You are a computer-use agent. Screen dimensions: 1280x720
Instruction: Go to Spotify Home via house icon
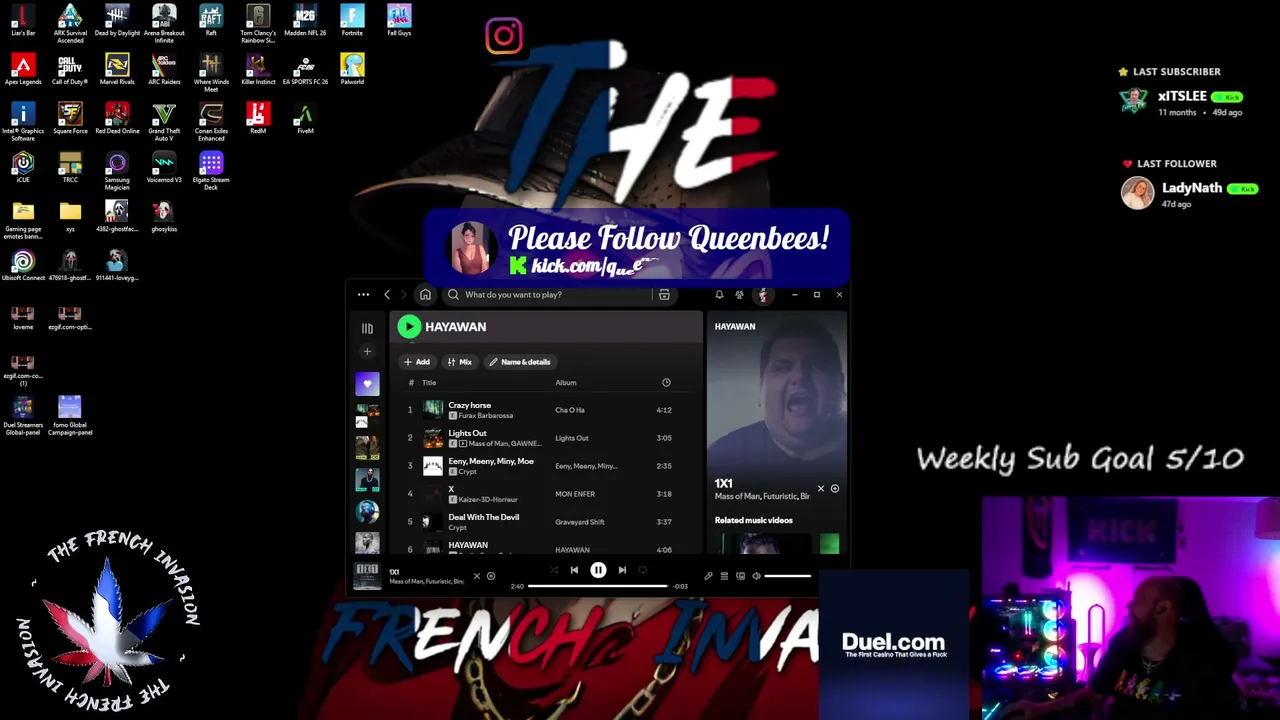click(x=425, y=295)
